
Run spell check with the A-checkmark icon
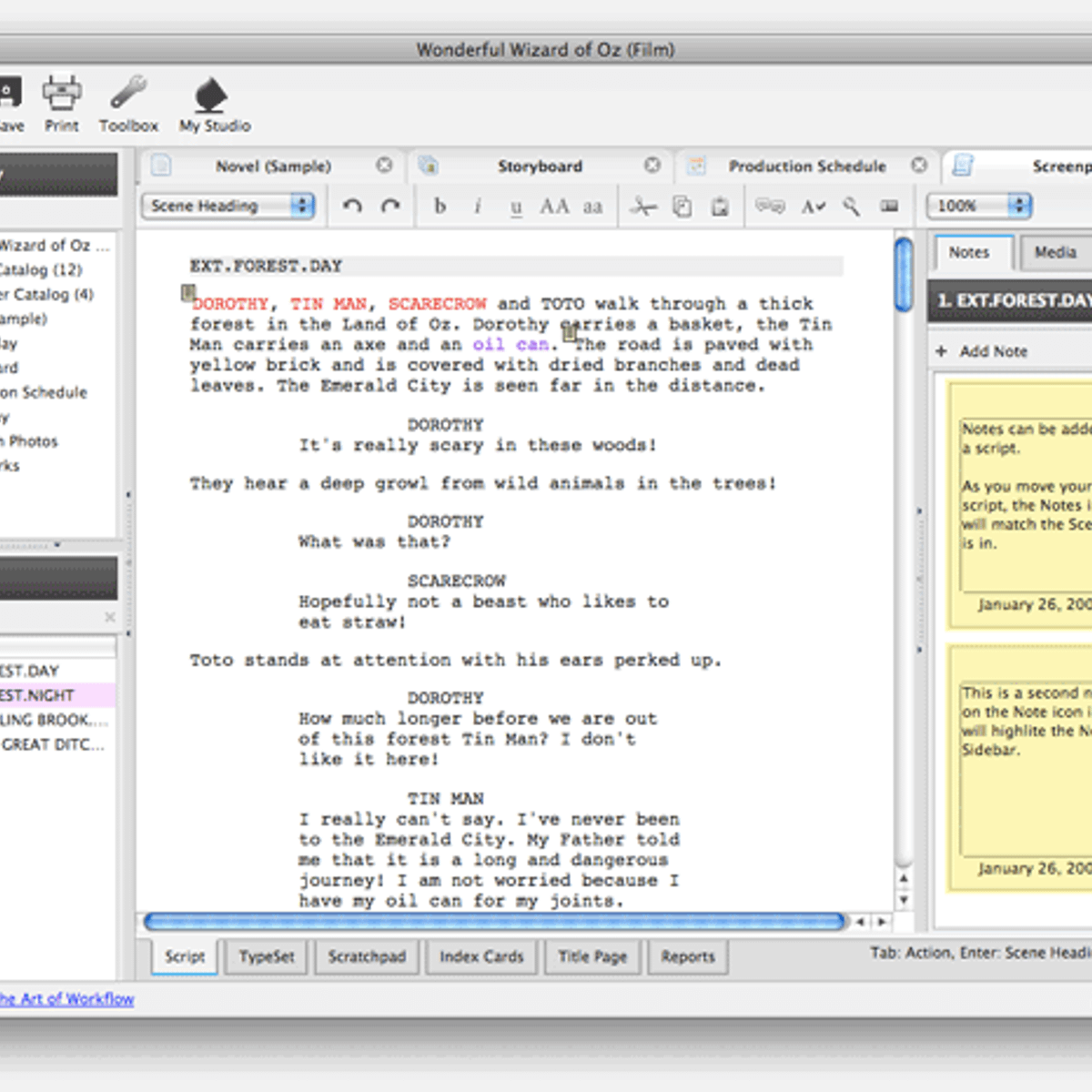pos(813,207)
